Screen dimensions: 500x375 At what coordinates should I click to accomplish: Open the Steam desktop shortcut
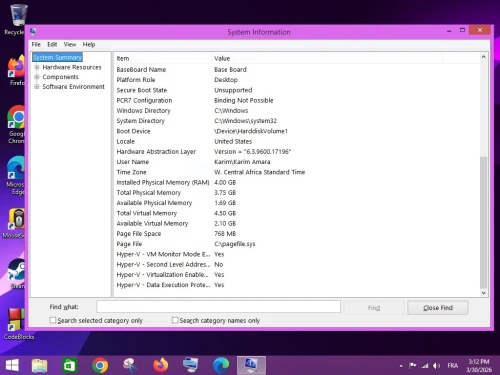click(17, 274)
